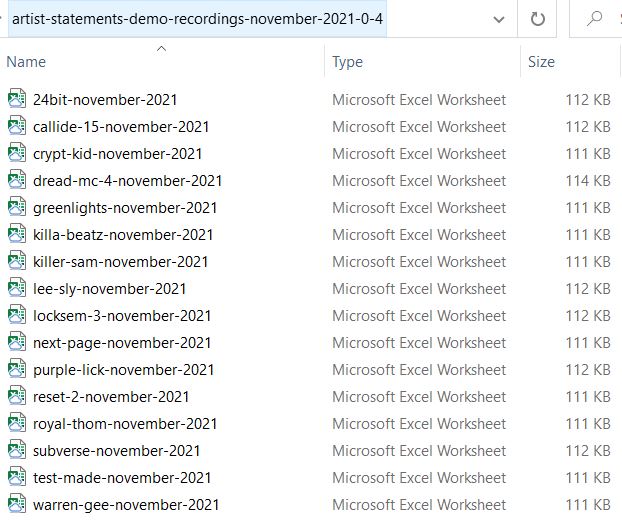622x526 pixels.
Task: Click the magnifier icon in the search box
Action: click(594, 18)
